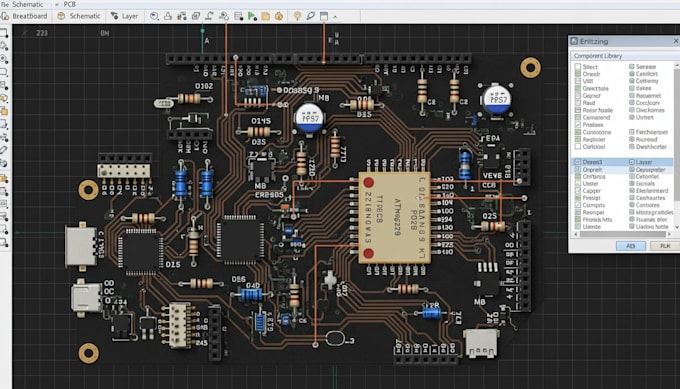Click the "RLK" button in the dialog

tap(665, 246)
